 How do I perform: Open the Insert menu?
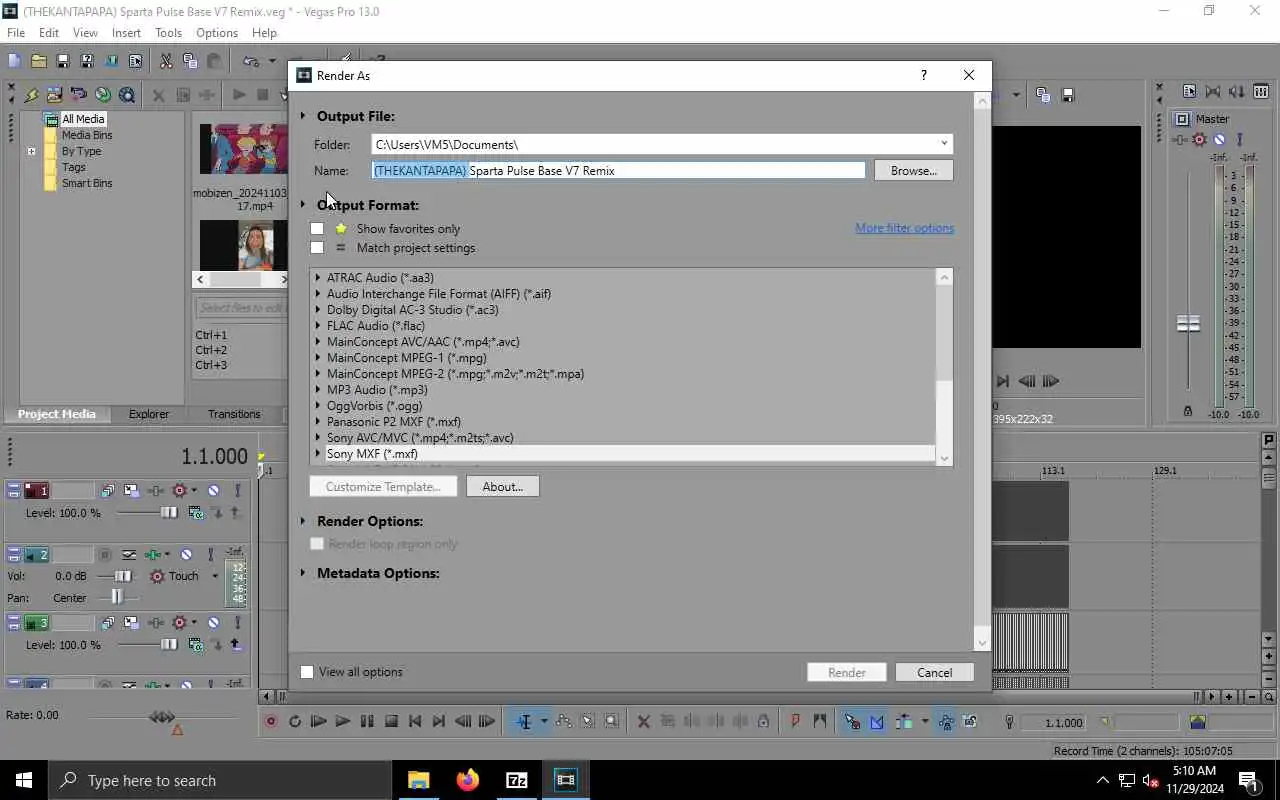[126, 33]
